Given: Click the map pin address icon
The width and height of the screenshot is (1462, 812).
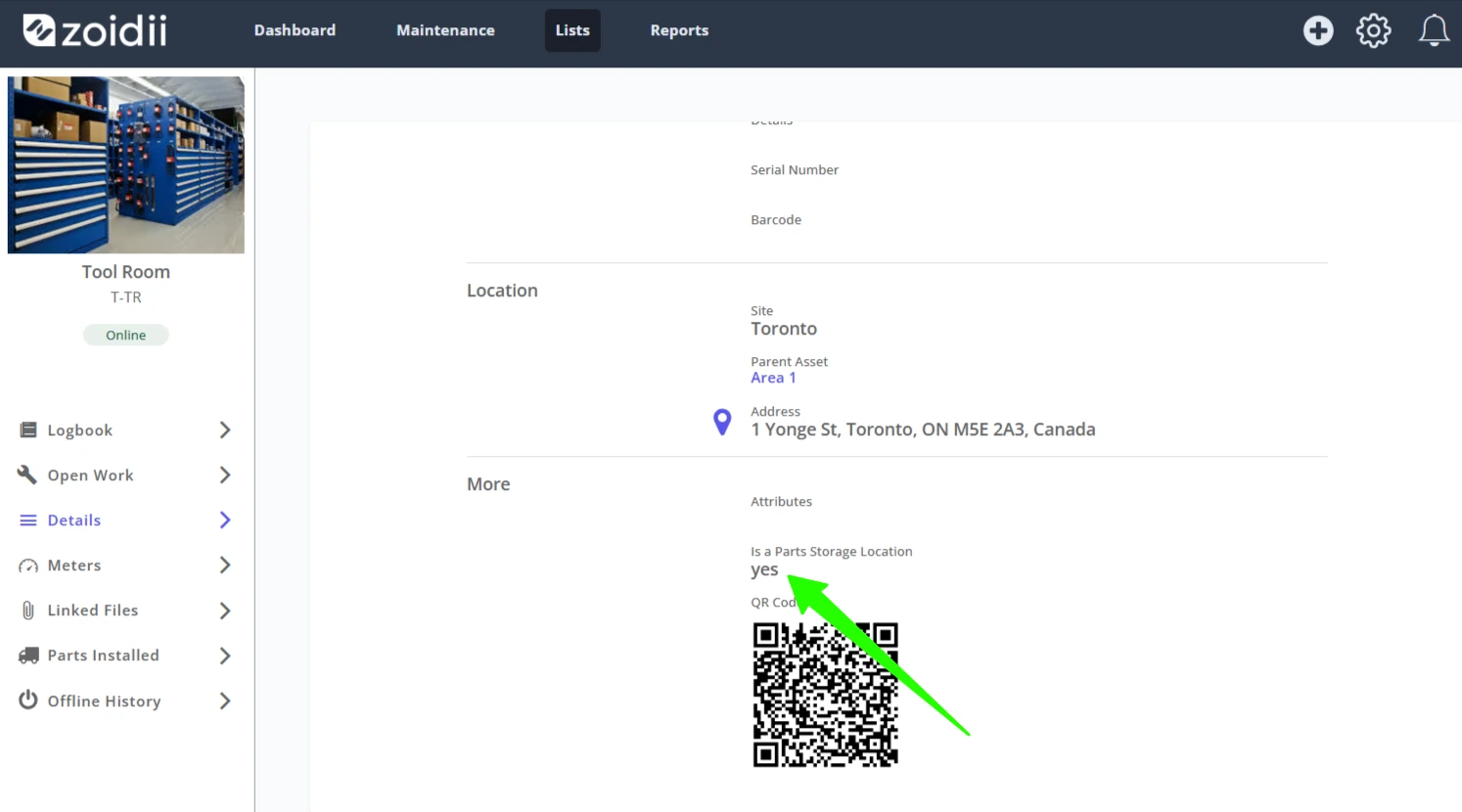Looking at the screenshot, I should click(722, 422).
